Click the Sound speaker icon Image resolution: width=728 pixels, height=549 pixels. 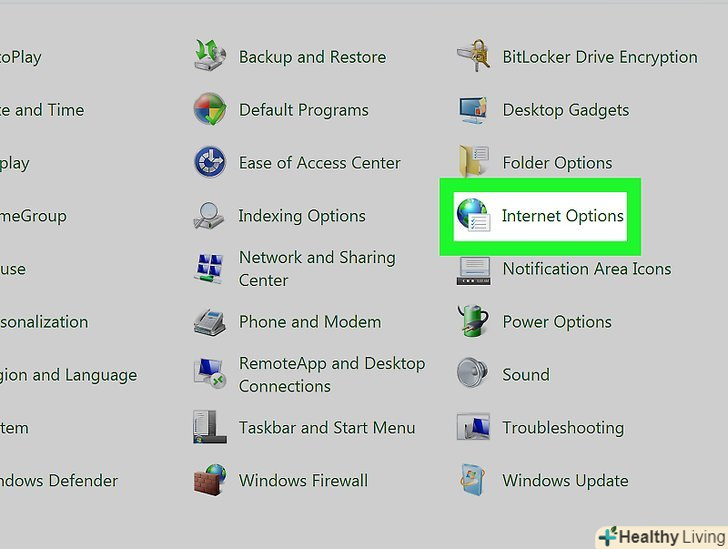coord(472,373)
